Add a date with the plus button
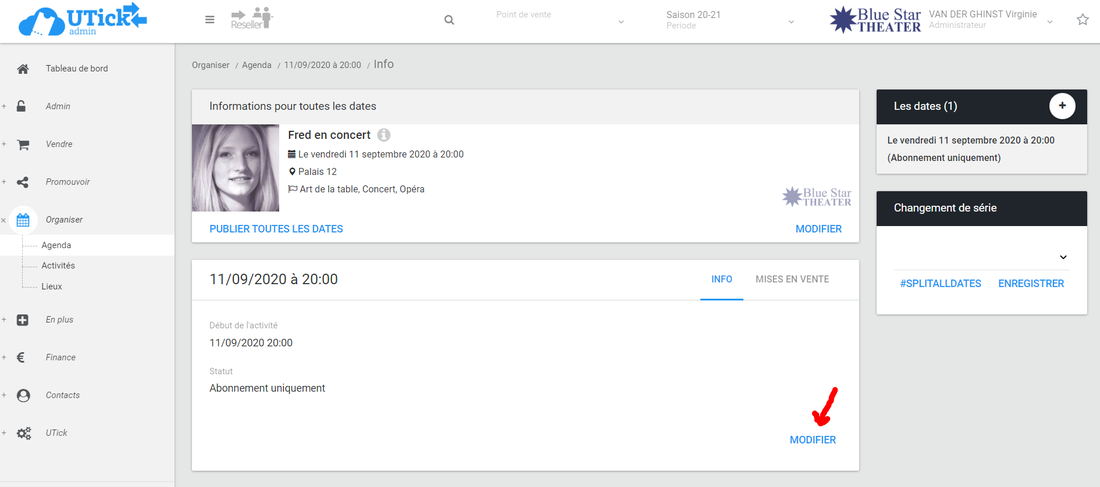 [x=1062, y=106]
